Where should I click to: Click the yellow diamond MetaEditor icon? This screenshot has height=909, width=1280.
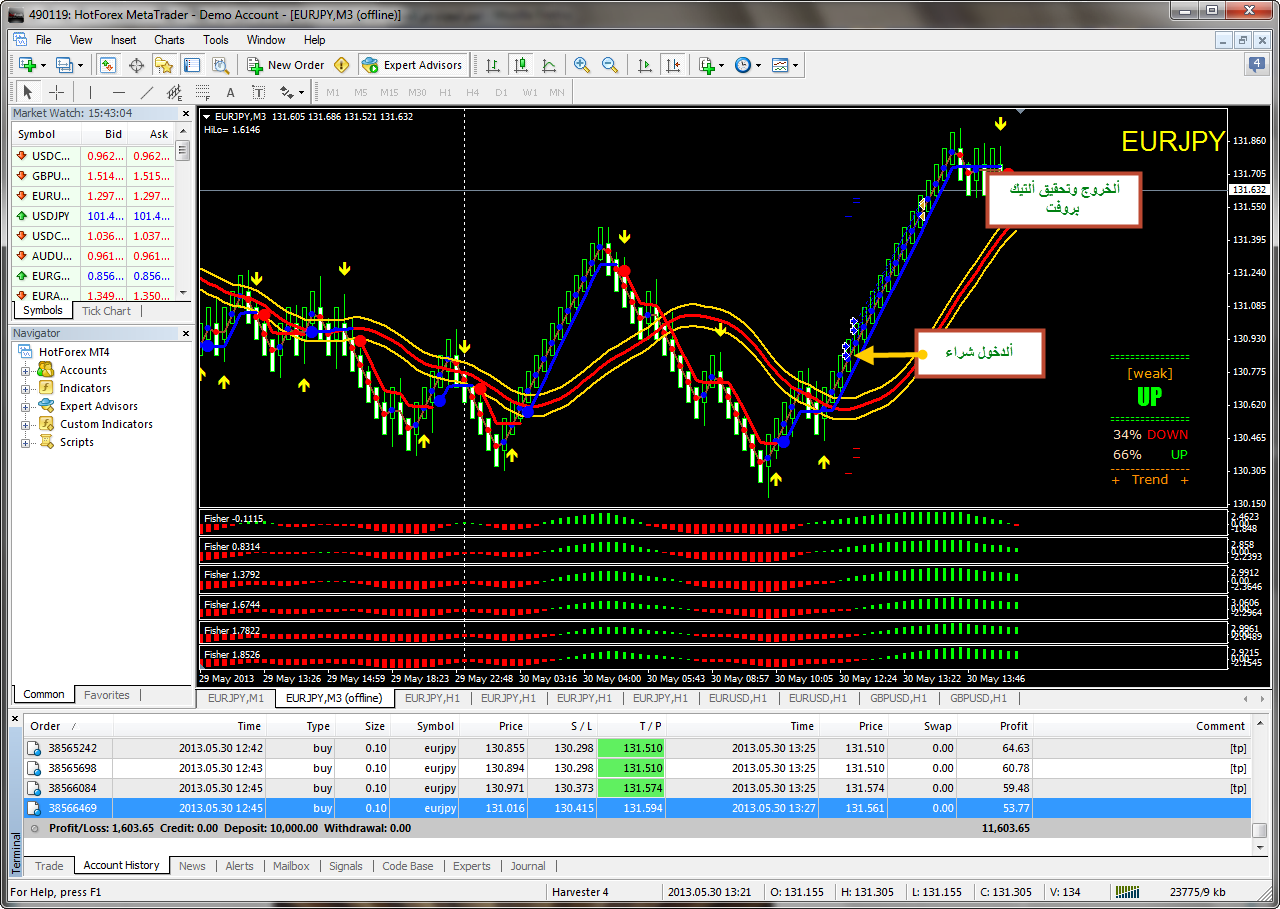[x=342, y=65]
